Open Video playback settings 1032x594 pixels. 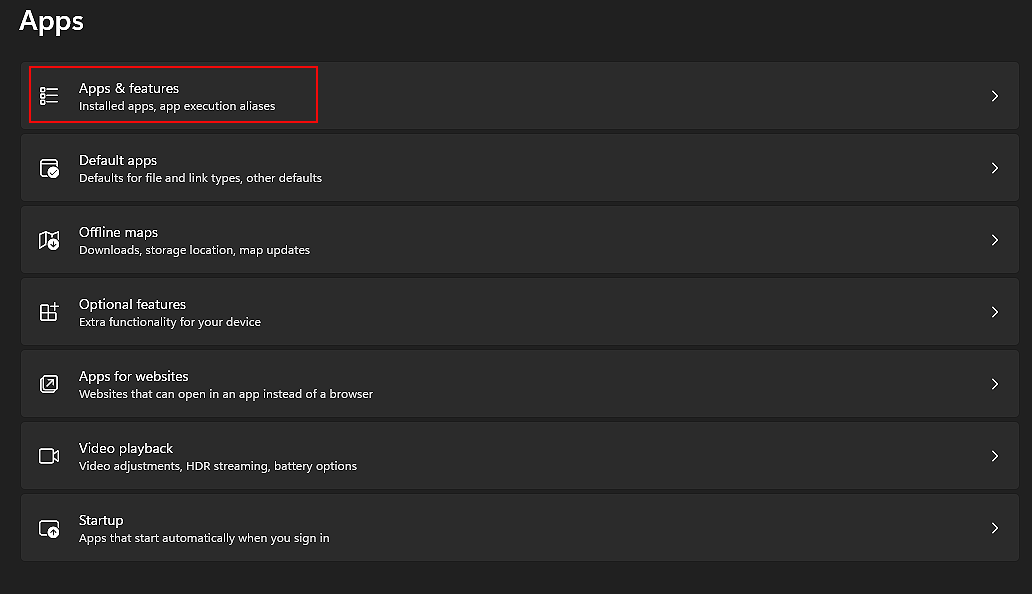click(x=400, y=455)
